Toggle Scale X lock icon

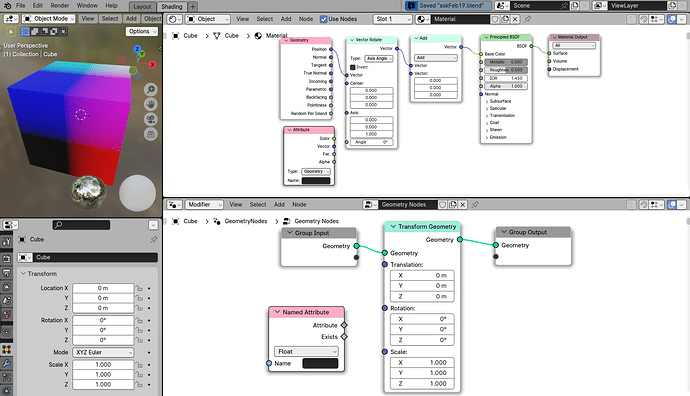pos(139,365)
